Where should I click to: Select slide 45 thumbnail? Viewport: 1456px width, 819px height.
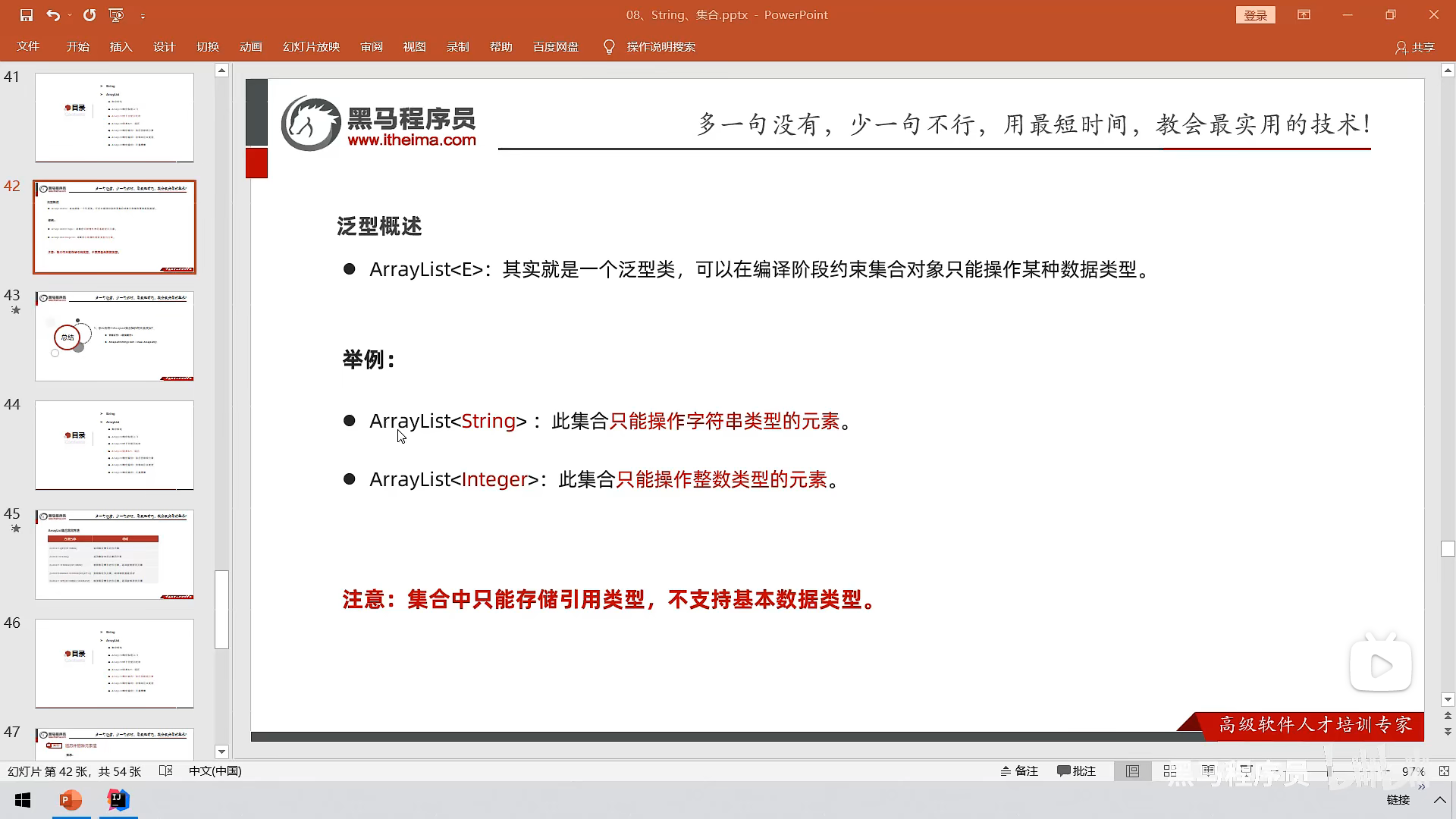(x=115, y=554)
